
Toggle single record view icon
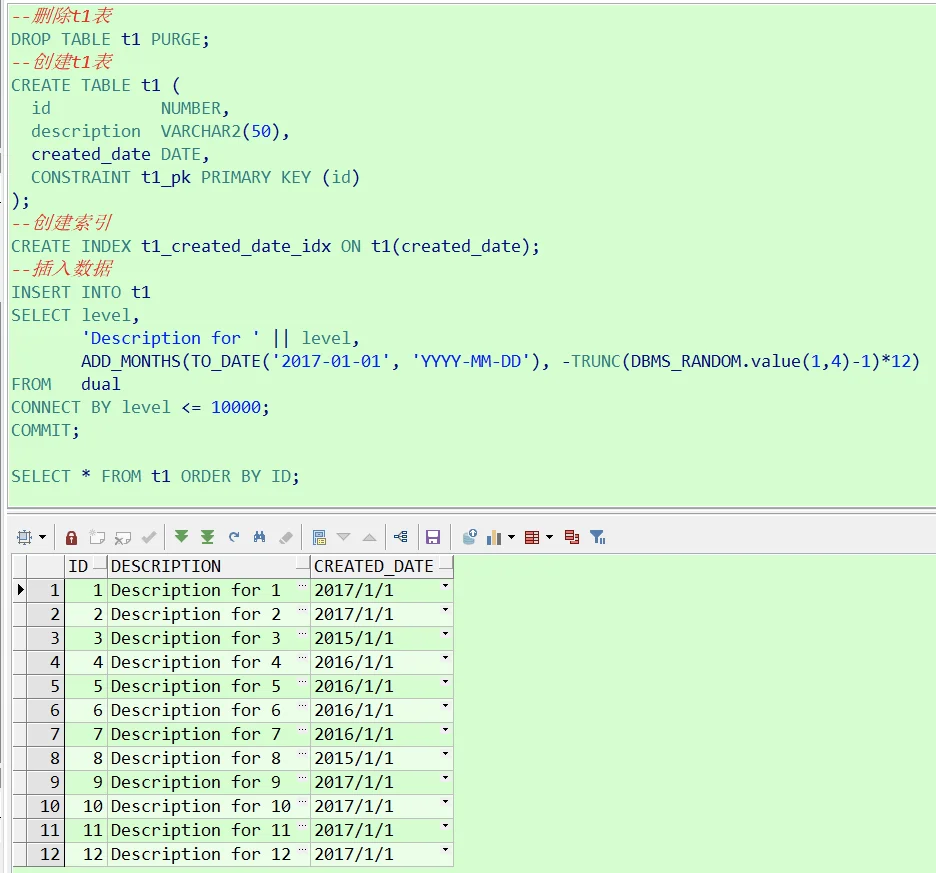coord(319,537)
